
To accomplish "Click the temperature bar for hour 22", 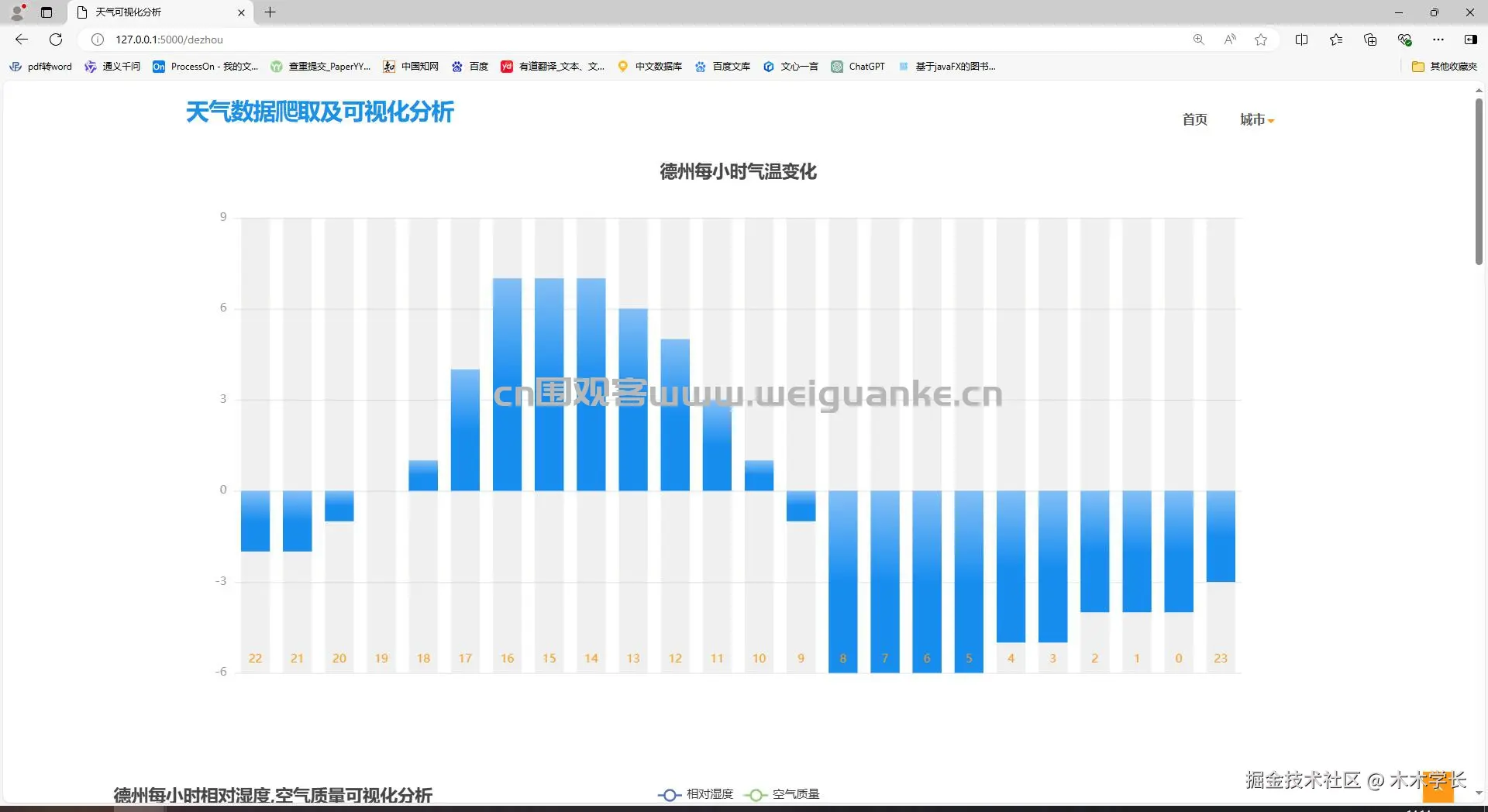I will pos(255,521).
